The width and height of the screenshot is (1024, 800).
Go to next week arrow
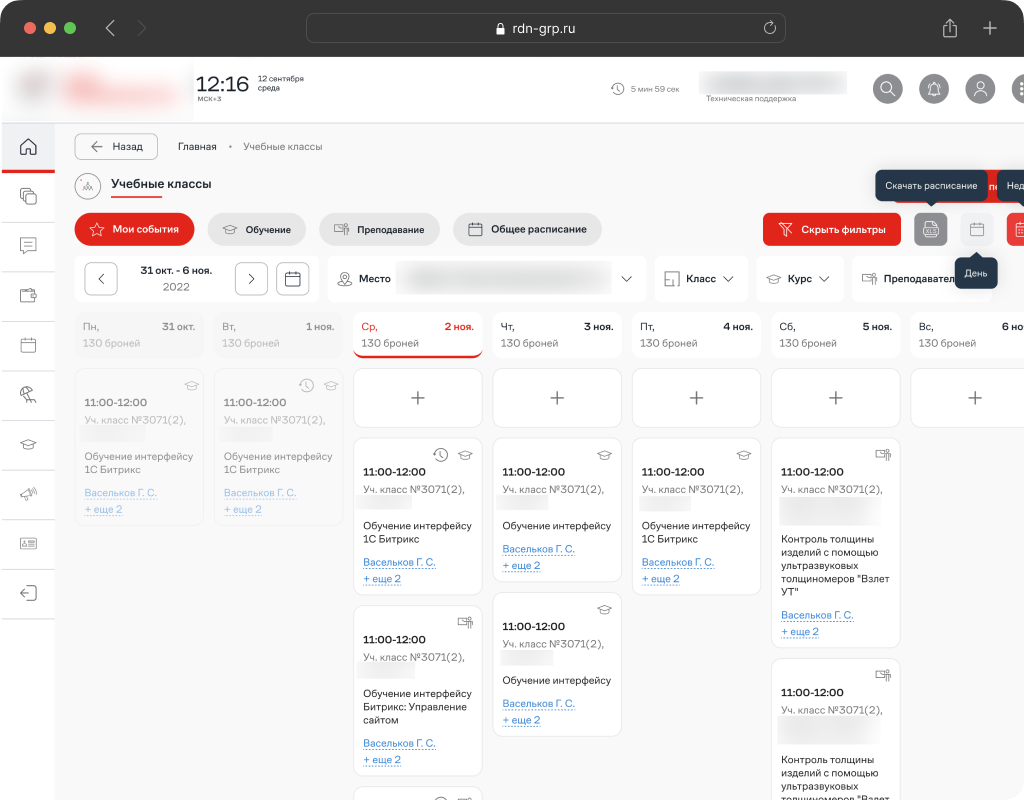[x=251, y=279]
